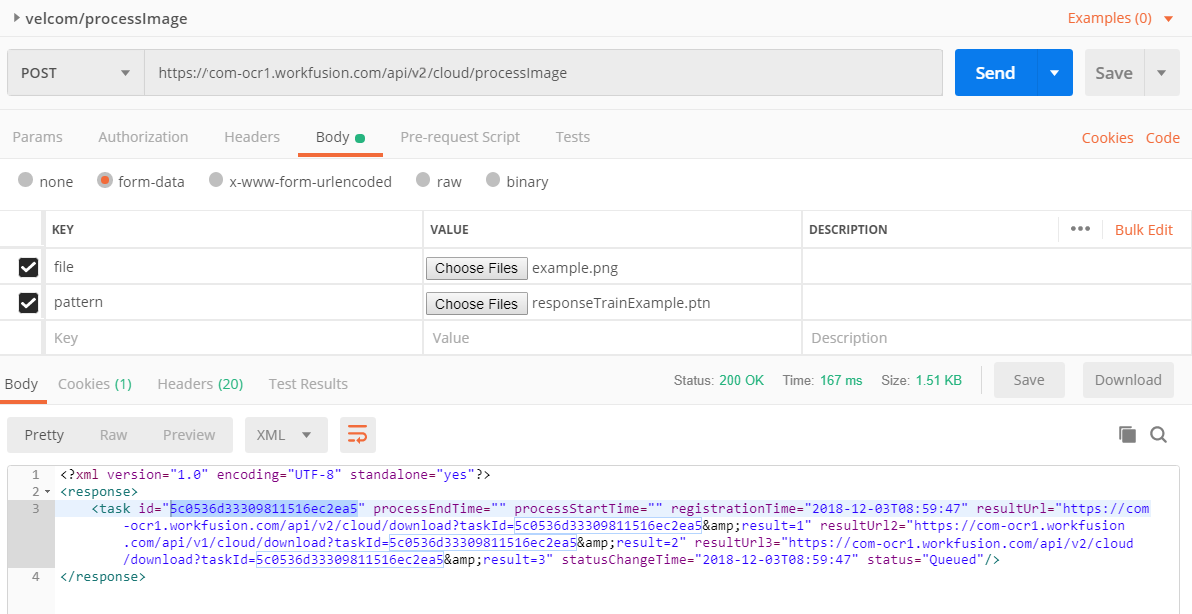The image size is (1192, 614).
Task: Open the response Headers (20) tab
Action: pyautogui.click(x=200, y=384)
